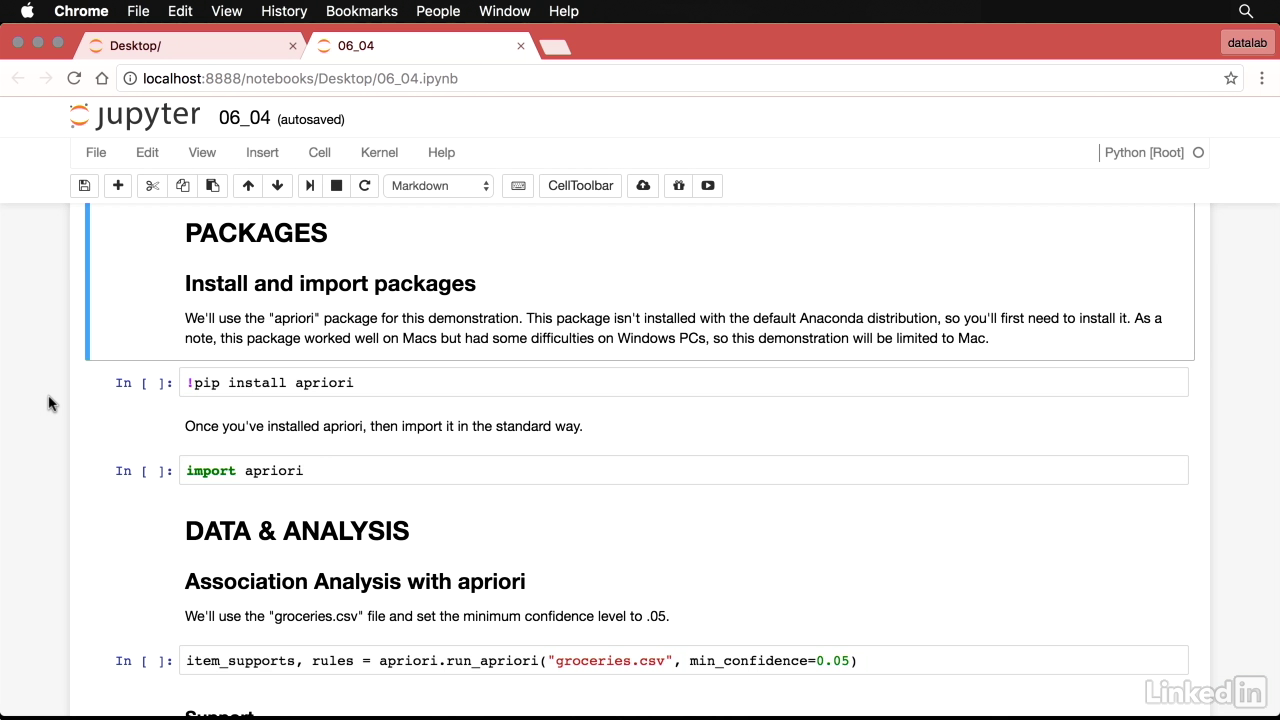Open Bookmarks in the macOS menu bar

point(361,11)
